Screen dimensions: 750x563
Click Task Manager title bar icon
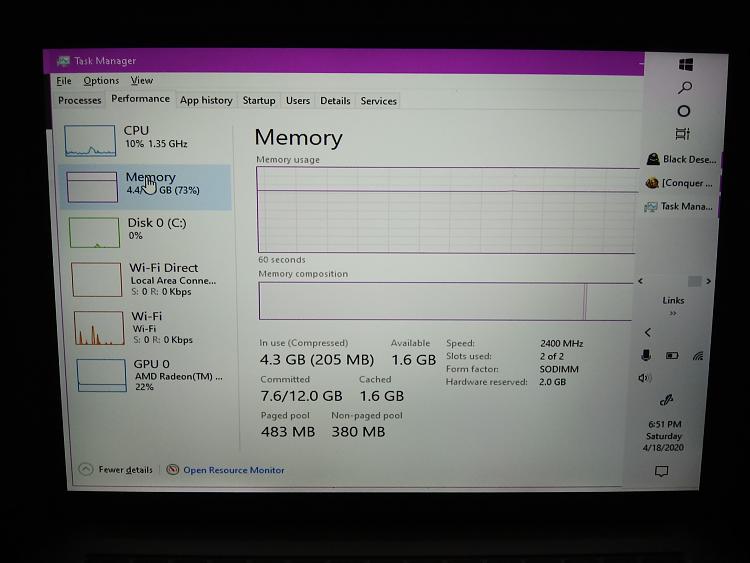(x=63, y=61)
